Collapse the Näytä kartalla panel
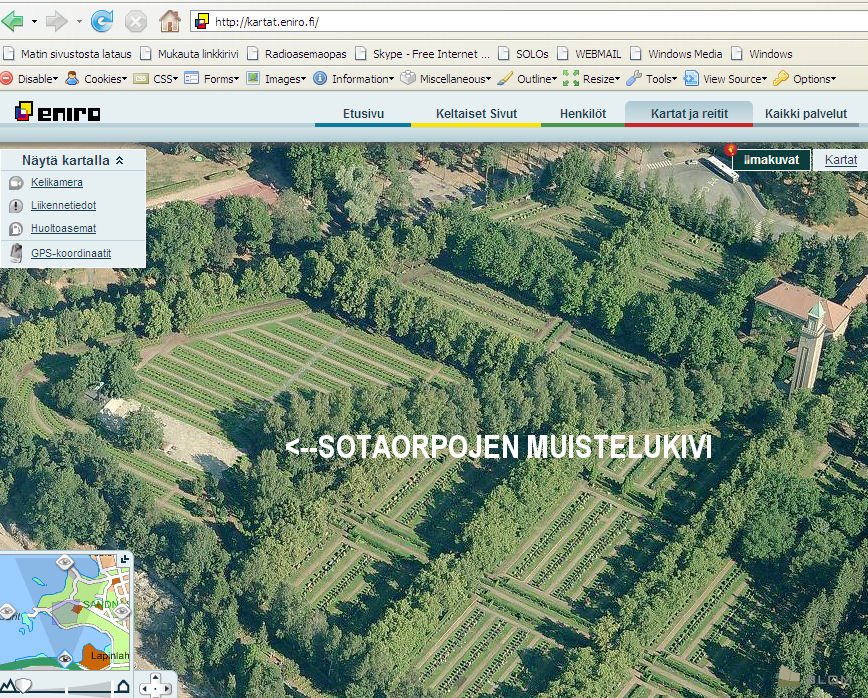The width and height of the screenshot is (868, 698). pyautogui.click(x=119, y=160)
